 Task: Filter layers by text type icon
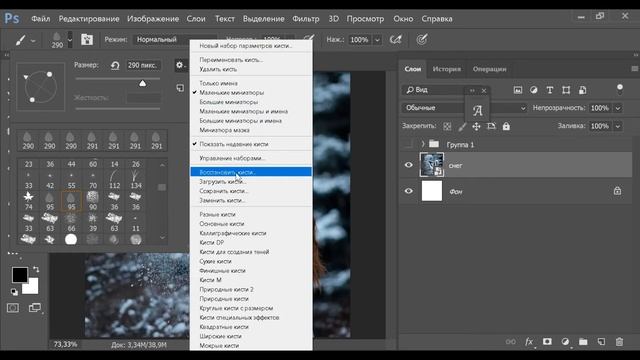[550, 90]
